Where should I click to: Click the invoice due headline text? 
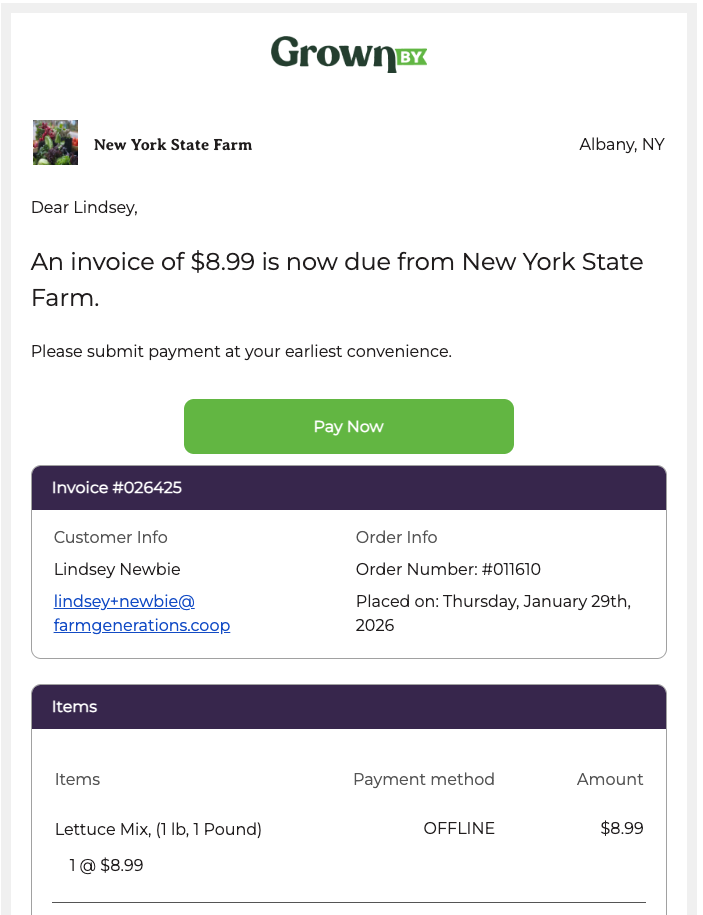coord(336,279)
